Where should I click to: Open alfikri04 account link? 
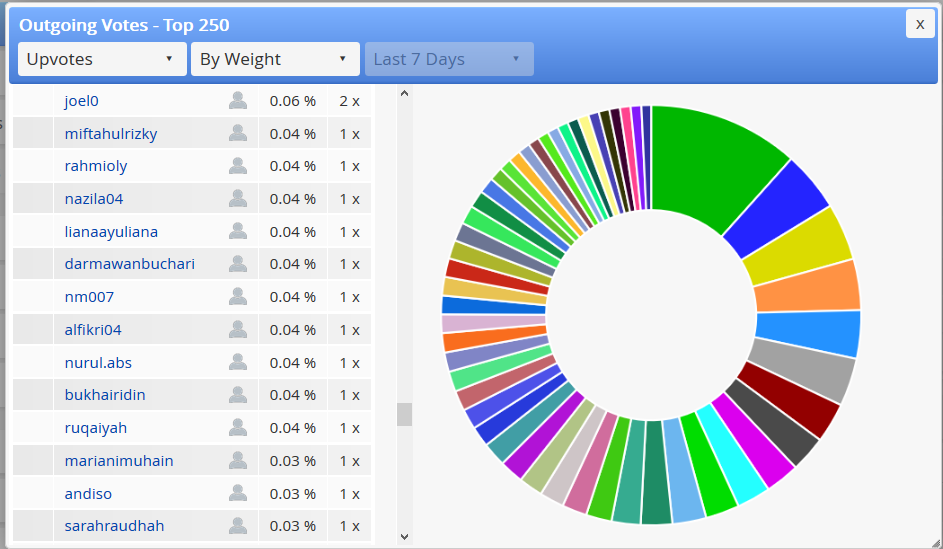[x=93, y=330]
